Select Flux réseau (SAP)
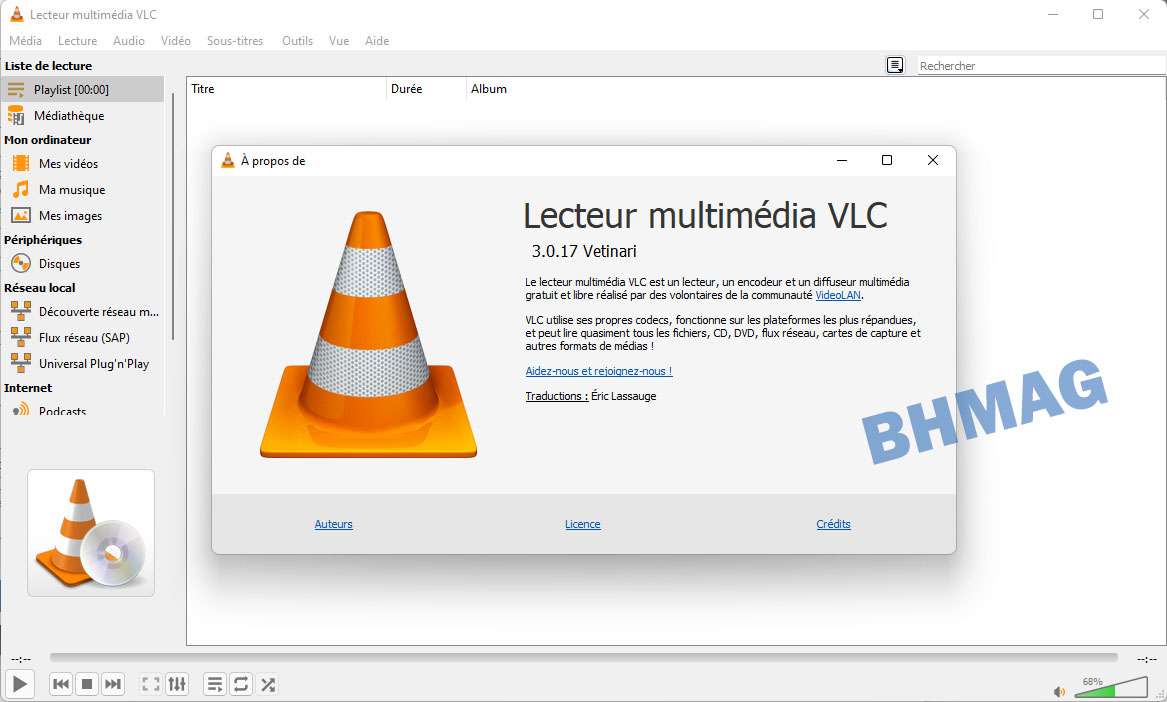This screenshot has height=702, width=1167. [x=82, y=338]
